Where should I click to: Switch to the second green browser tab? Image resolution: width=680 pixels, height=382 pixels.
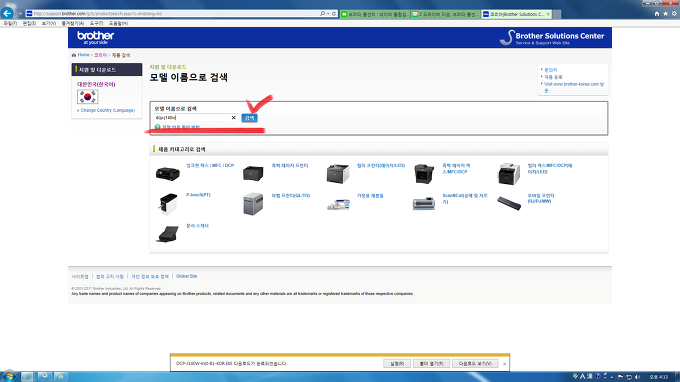pos(445,14)
